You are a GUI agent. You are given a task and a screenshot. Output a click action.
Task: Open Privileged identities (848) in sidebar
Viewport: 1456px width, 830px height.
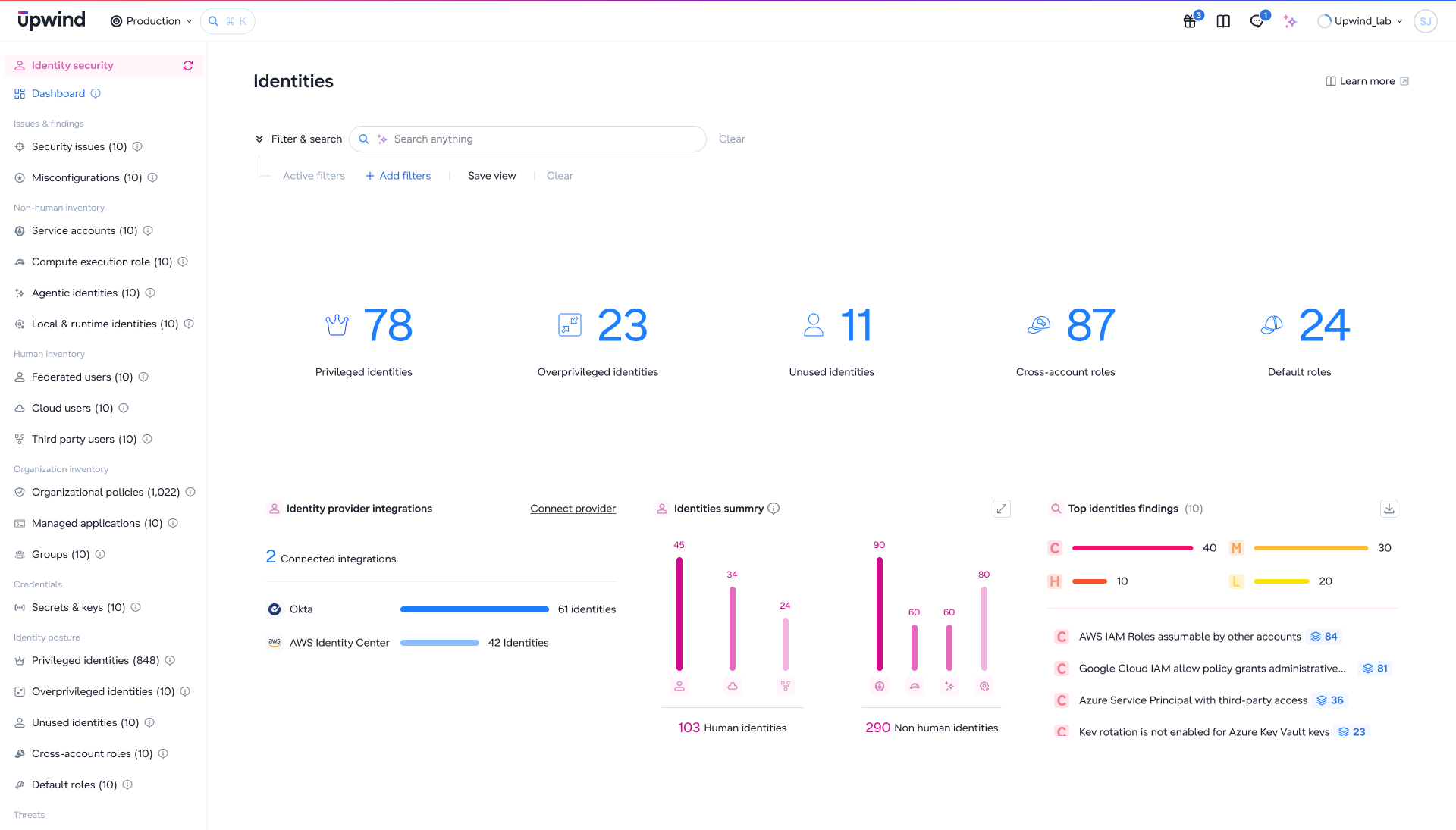96,661
